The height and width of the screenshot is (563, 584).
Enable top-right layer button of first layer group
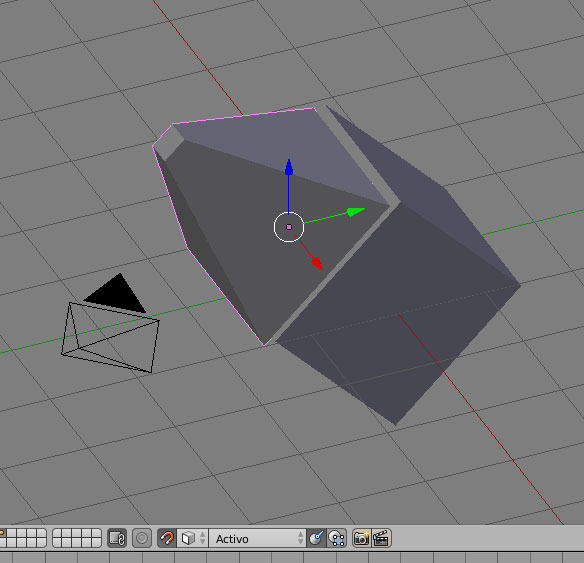point(41,533)
